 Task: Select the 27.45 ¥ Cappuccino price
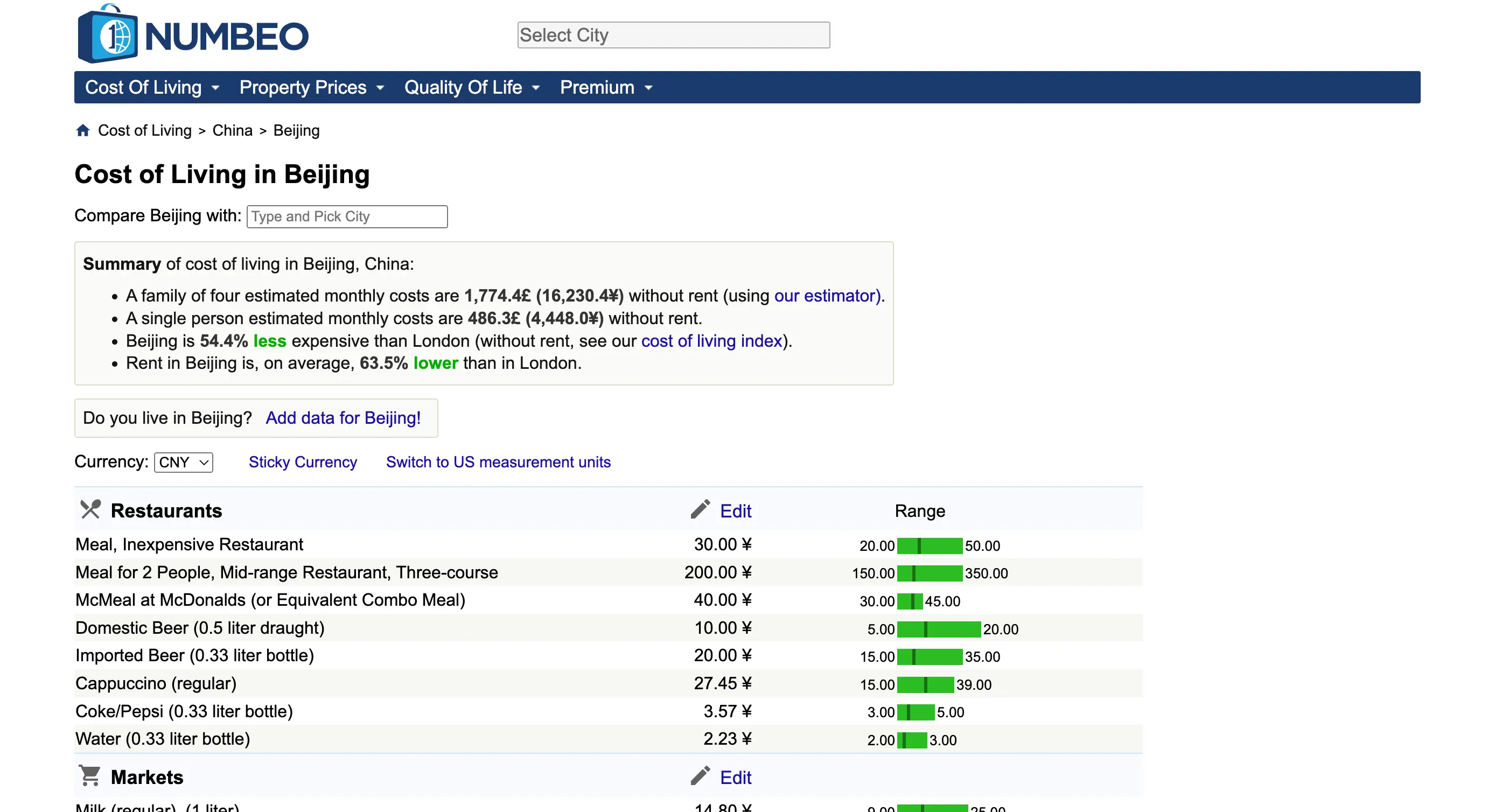[x=723, y=683]
